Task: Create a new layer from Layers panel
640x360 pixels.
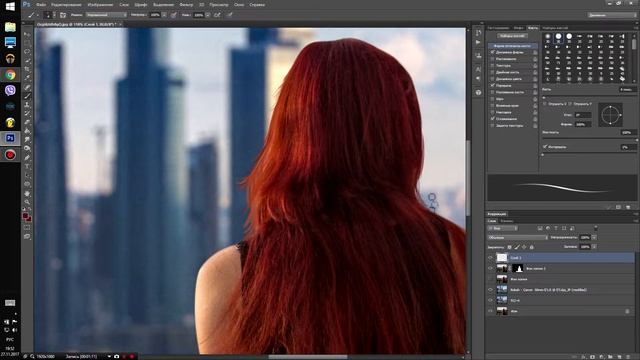Action: click(x=619, y=357)
